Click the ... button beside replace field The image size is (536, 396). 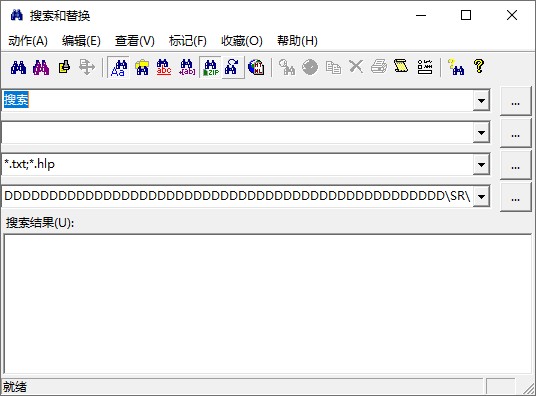[515, 133]
